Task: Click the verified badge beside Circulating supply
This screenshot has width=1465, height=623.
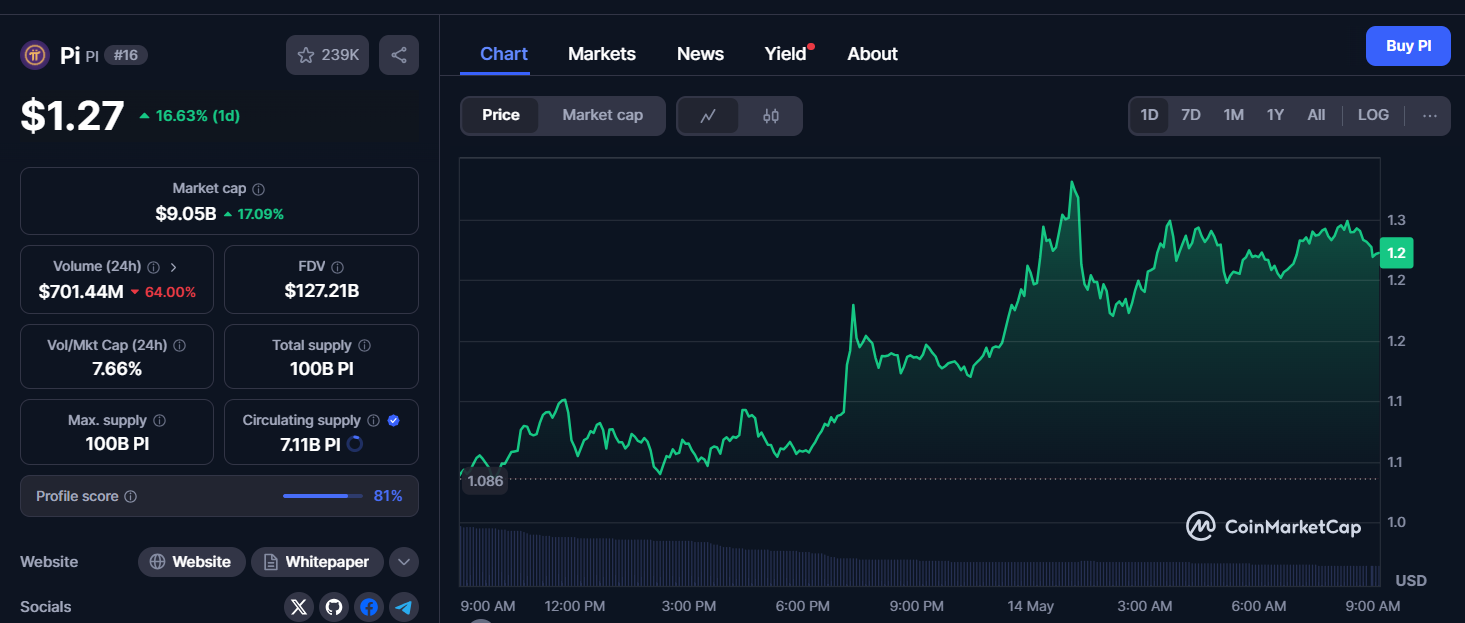Action: pyautogui.click(x=394, y=421)
